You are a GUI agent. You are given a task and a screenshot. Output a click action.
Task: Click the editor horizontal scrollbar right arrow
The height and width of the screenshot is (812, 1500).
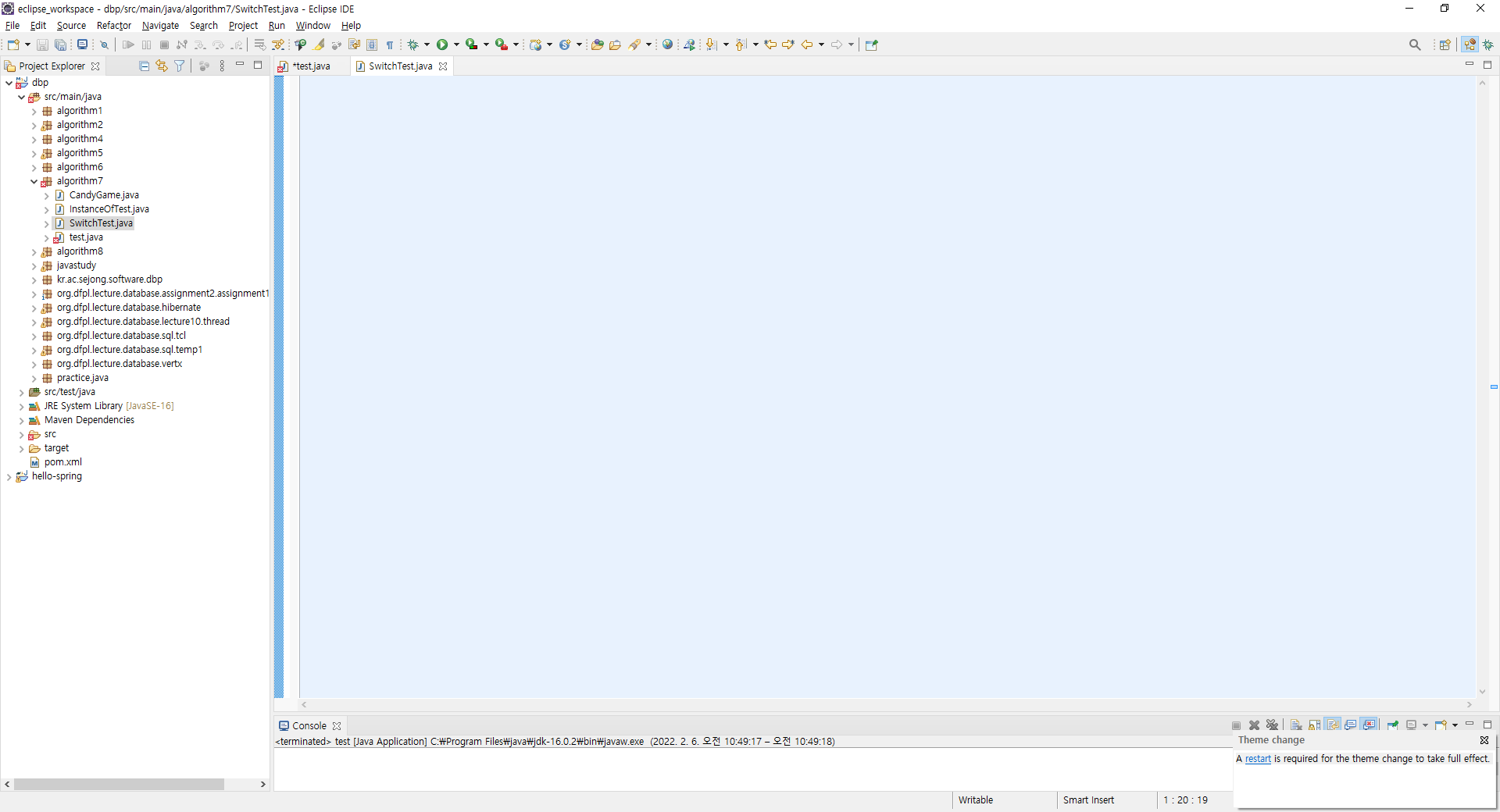click(1469, 704)
